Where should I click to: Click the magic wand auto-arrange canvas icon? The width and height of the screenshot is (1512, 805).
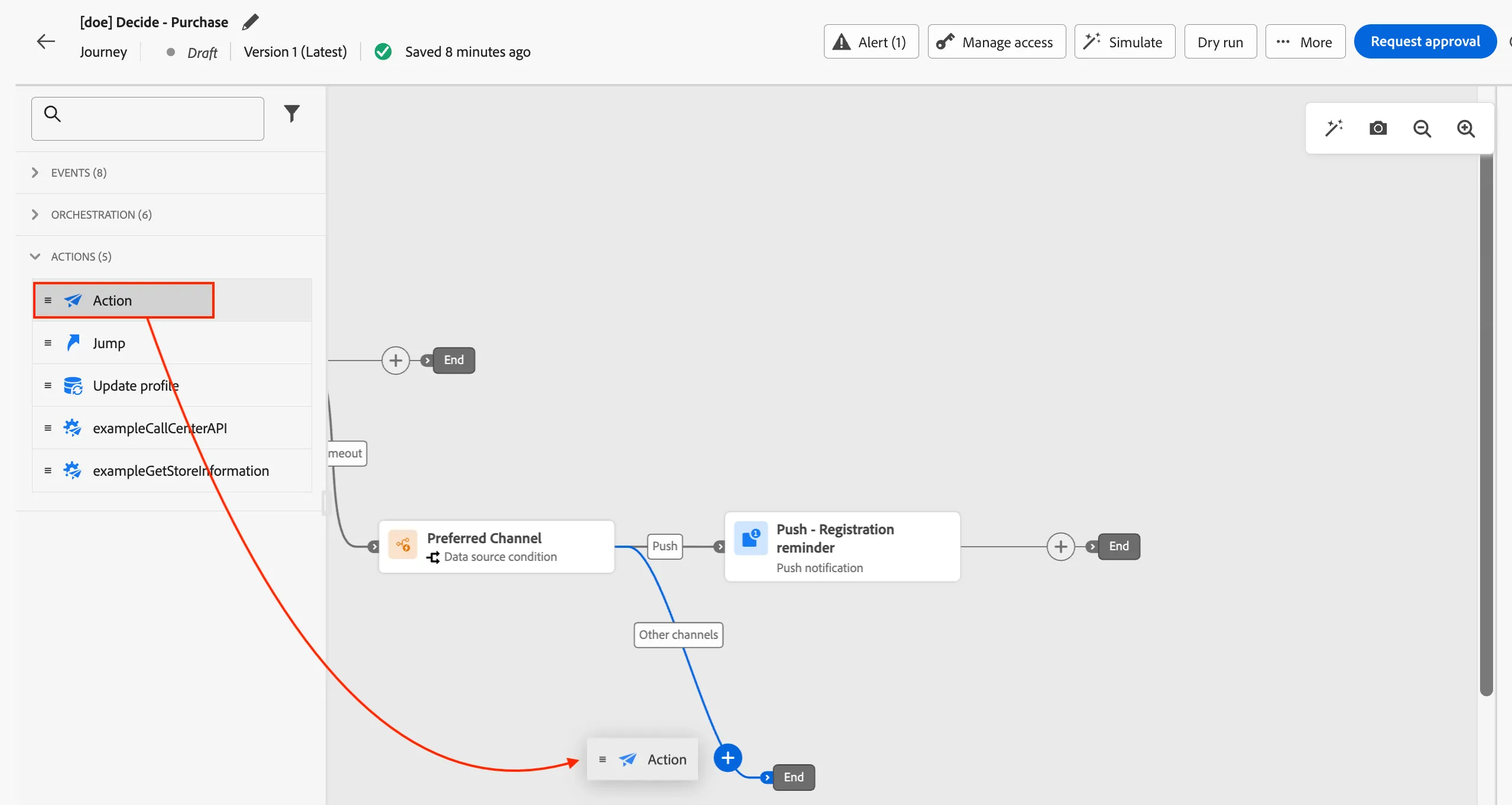click(1334, 128)
